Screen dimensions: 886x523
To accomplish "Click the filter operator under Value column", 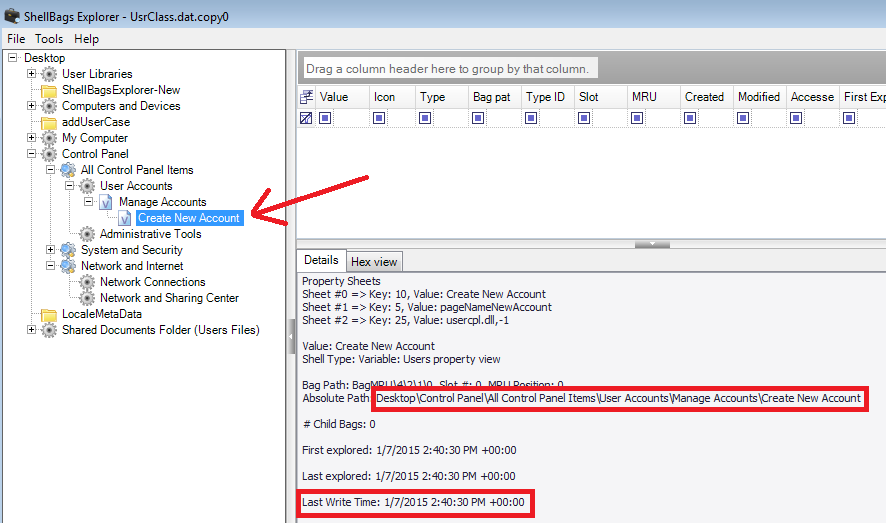I will click(326, 118).
